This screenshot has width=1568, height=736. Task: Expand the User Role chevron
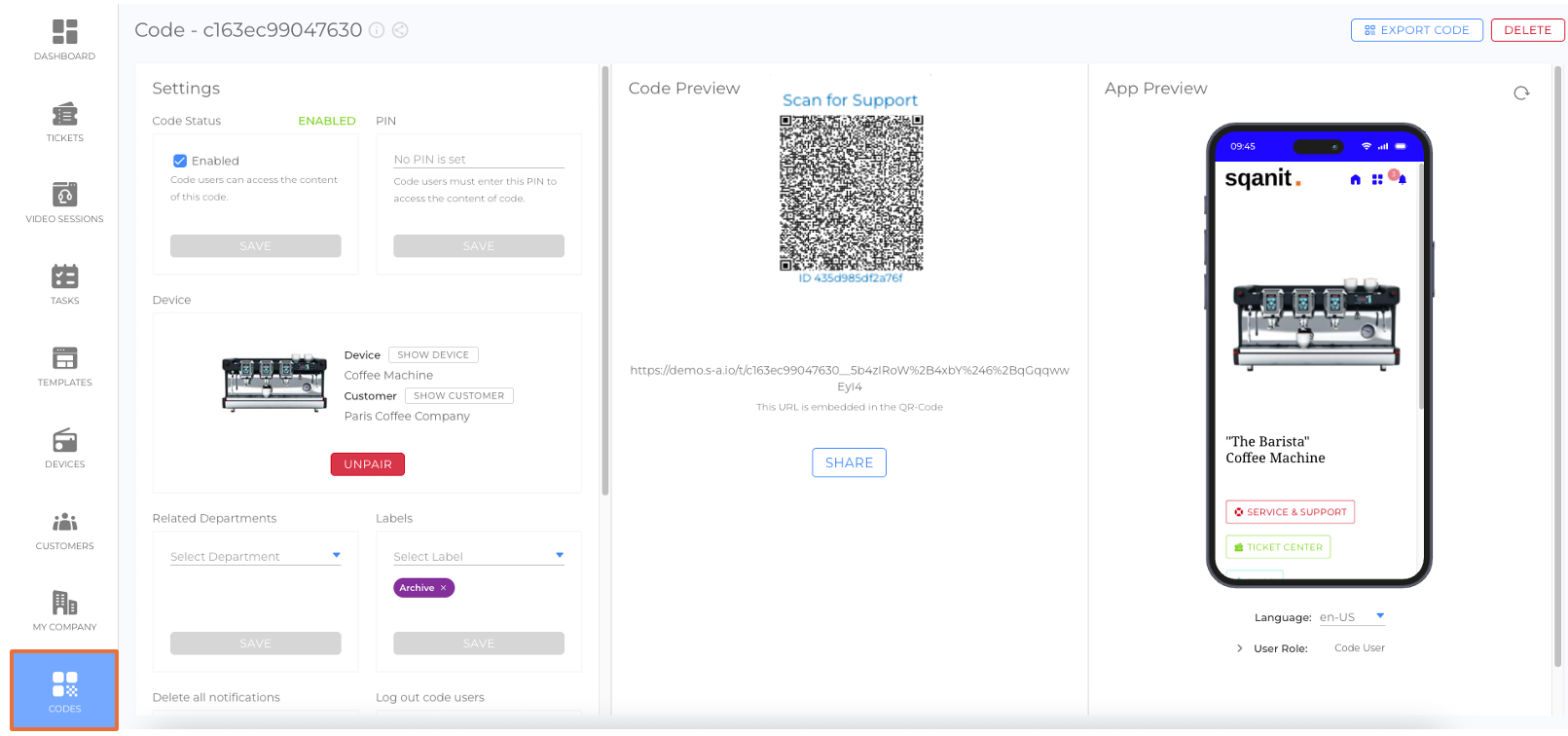coord(1239,648)
